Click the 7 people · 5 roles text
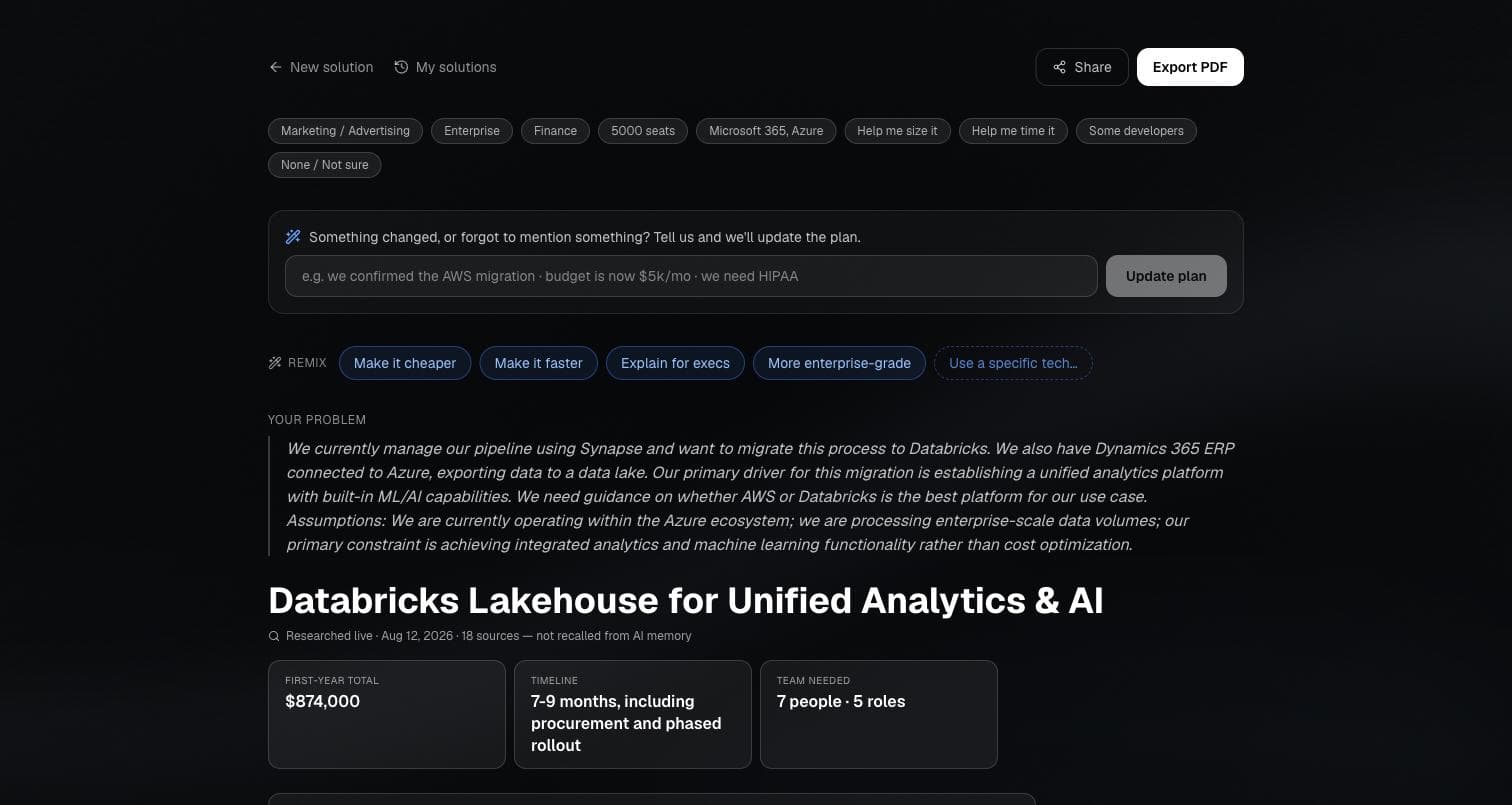This screenshot has height=805, width=1512. pos(841,701)
